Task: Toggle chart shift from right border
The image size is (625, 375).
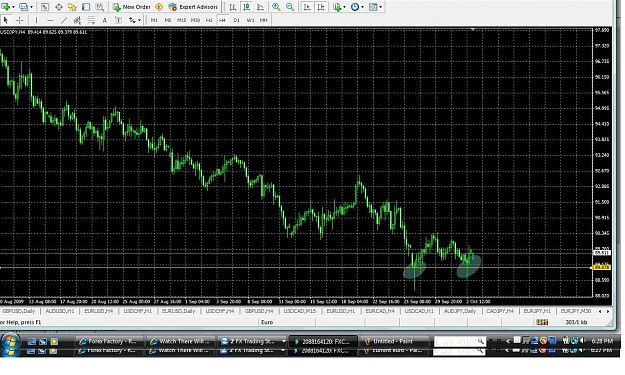Action: pyautogui.click(x=321, y=7)
